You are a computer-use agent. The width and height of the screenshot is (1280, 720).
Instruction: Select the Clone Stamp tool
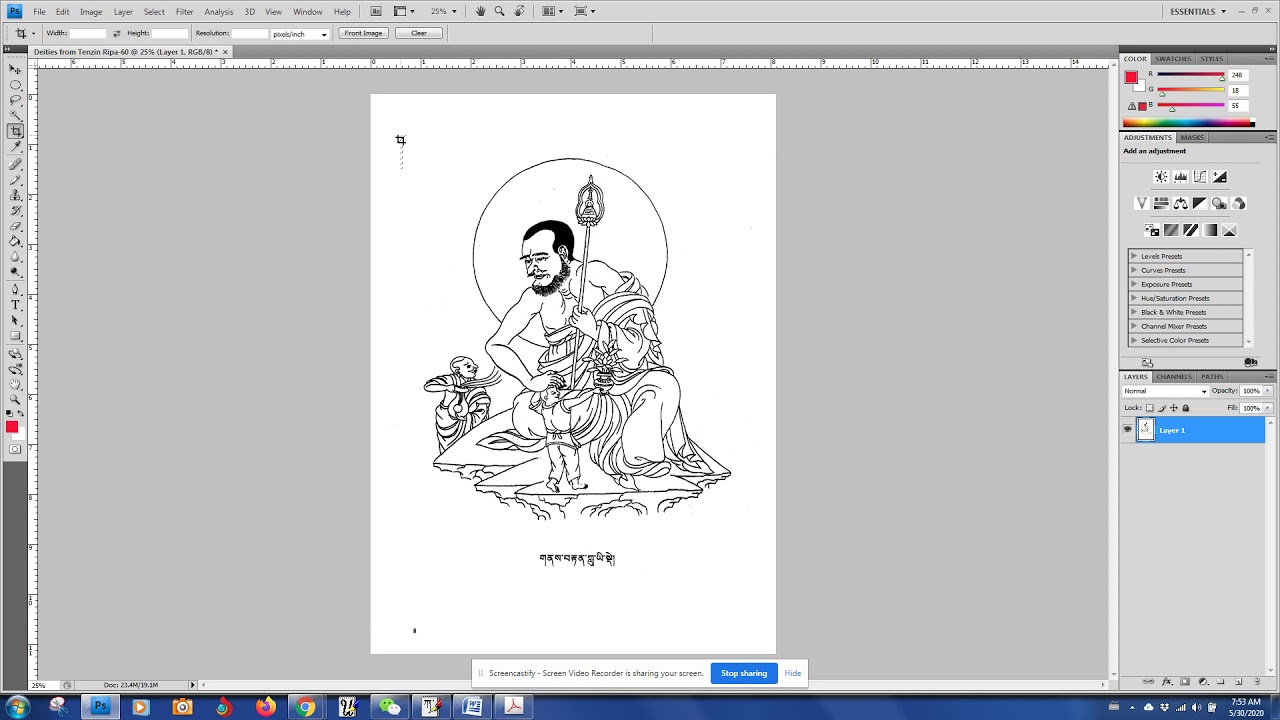point(15,196)
